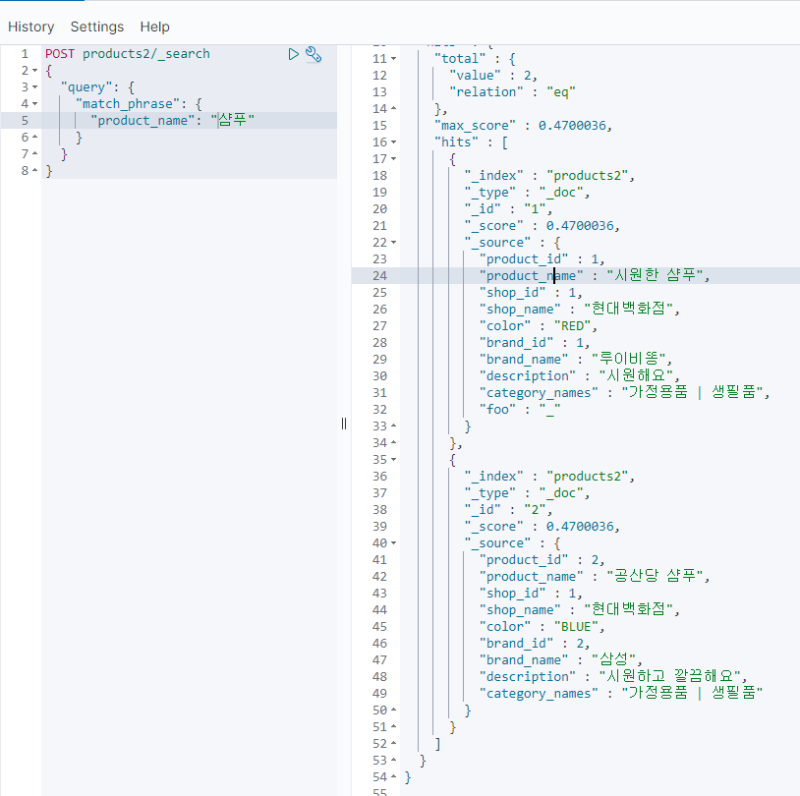Open the wrench request options menu
Viewport: 800px width, 796px height.
tap(313, 54)
